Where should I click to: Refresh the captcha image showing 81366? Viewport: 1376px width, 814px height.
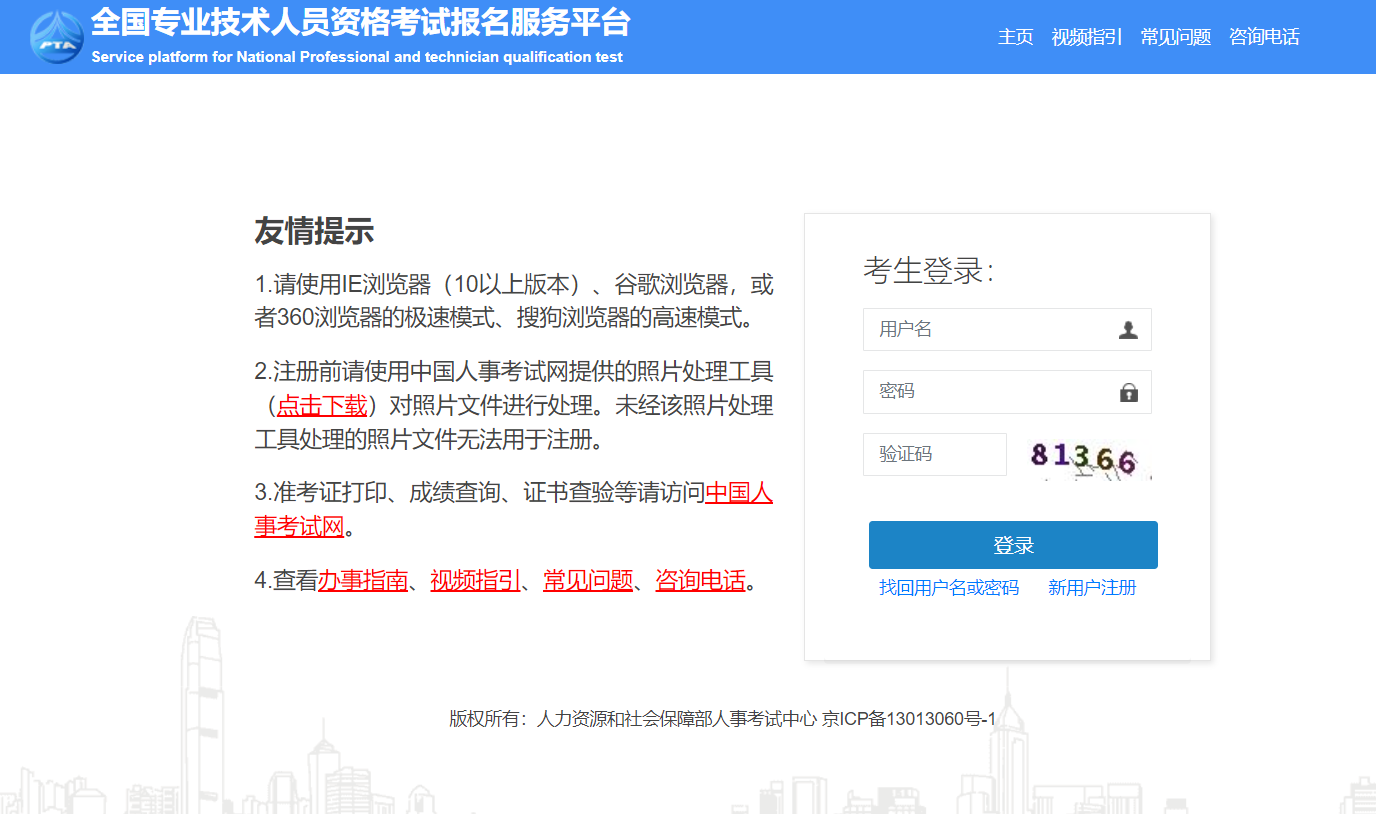1088,460
